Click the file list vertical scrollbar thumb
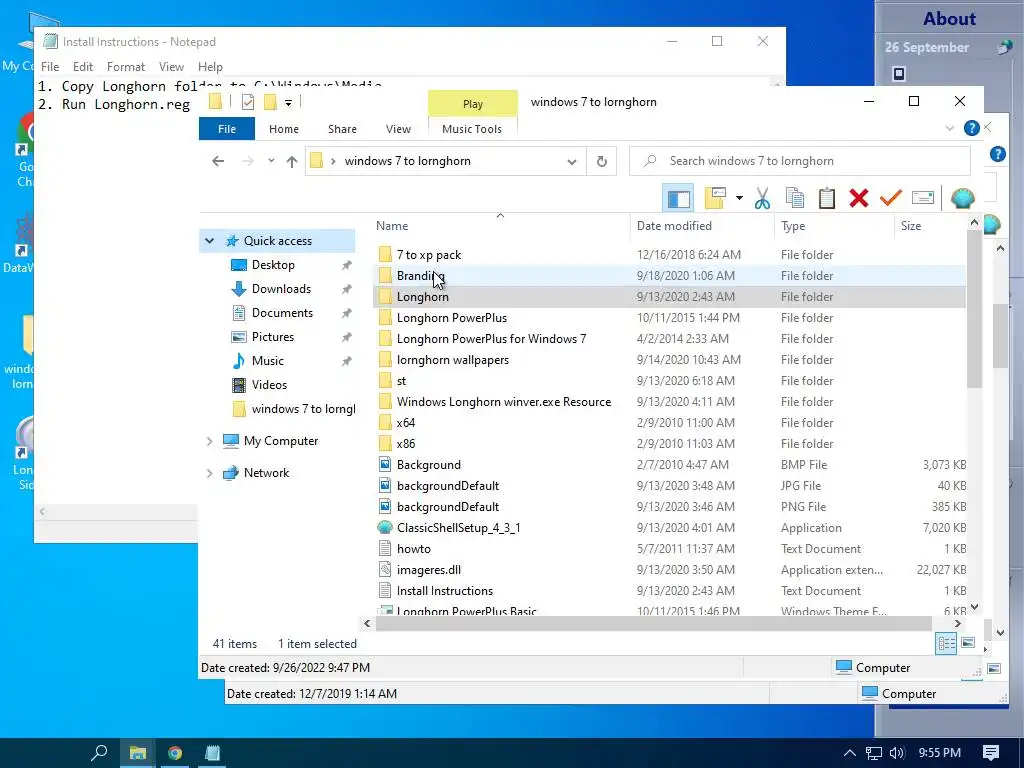Viewport: 1024px width, 768px height. point(974,310)
